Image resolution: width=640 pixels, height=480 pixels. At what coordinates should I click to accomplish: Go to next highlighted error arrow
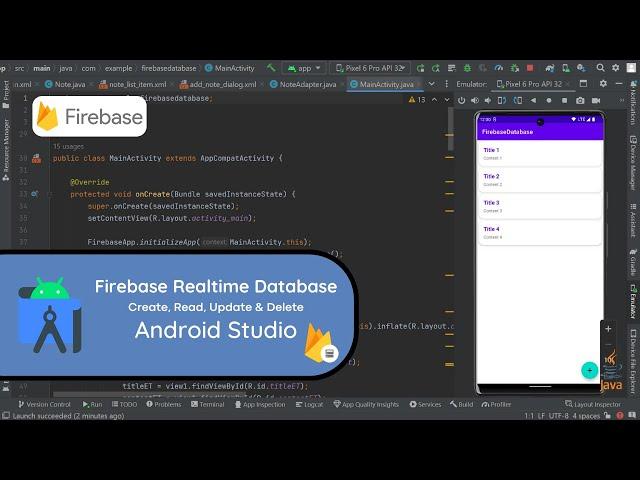(447, 100)
